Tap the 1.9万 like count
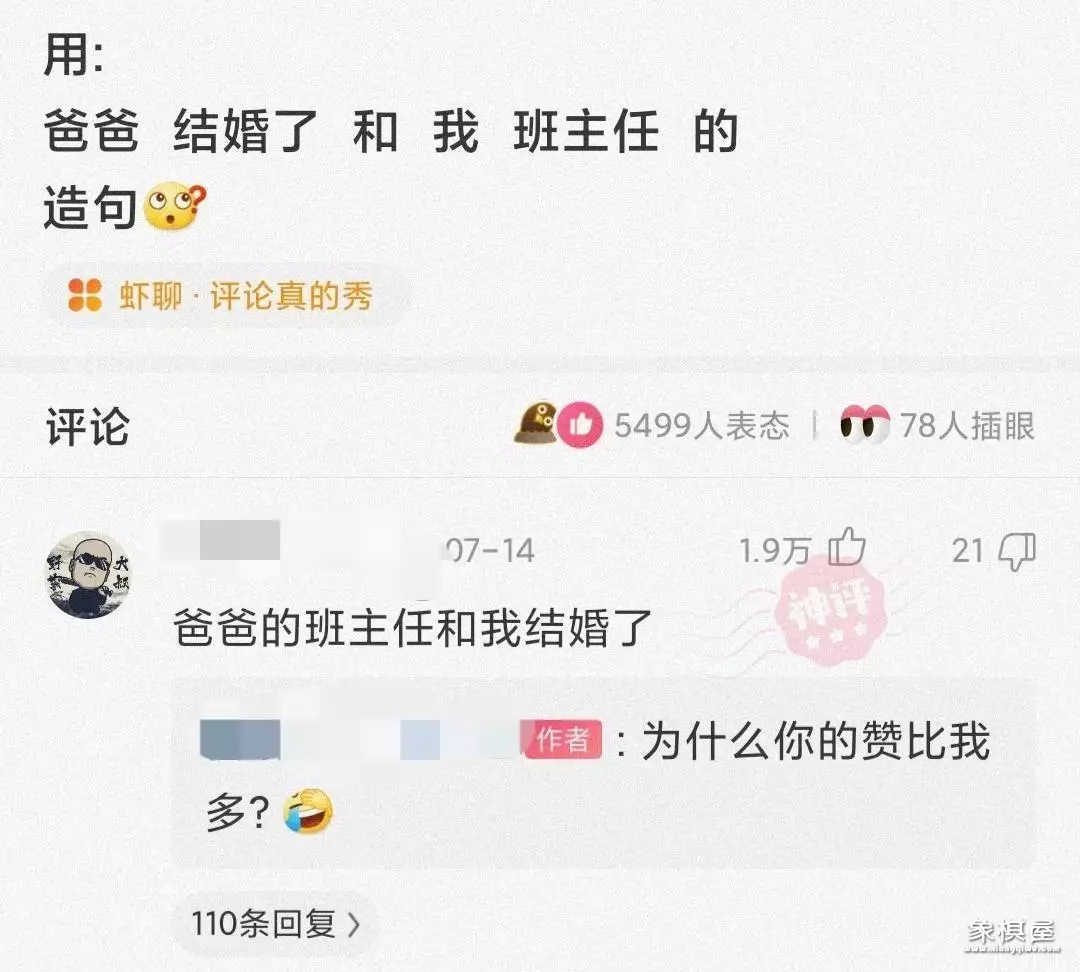 774,550
